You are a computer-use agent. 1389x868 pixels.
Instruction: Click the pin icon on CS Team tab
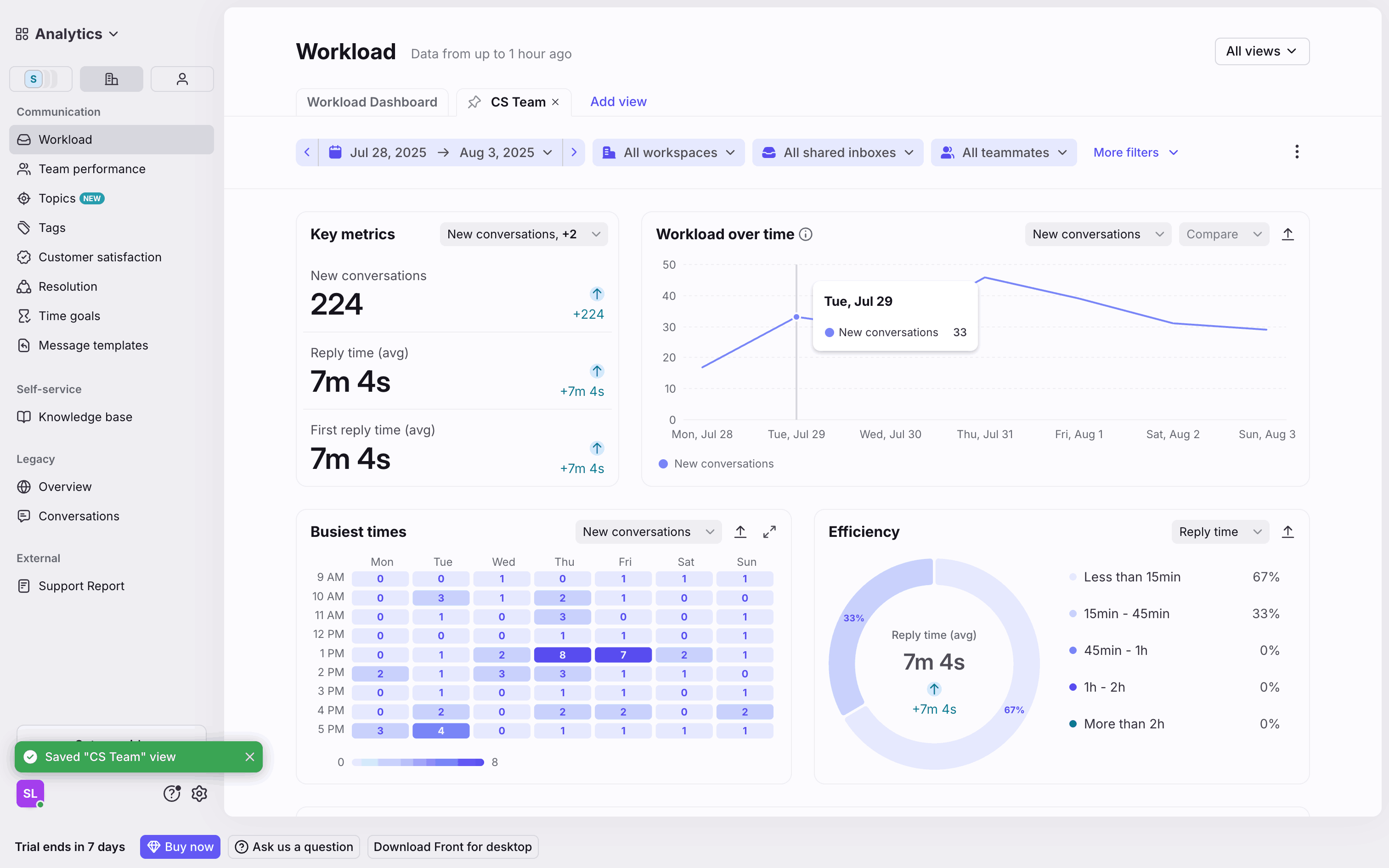pos(474,102)
